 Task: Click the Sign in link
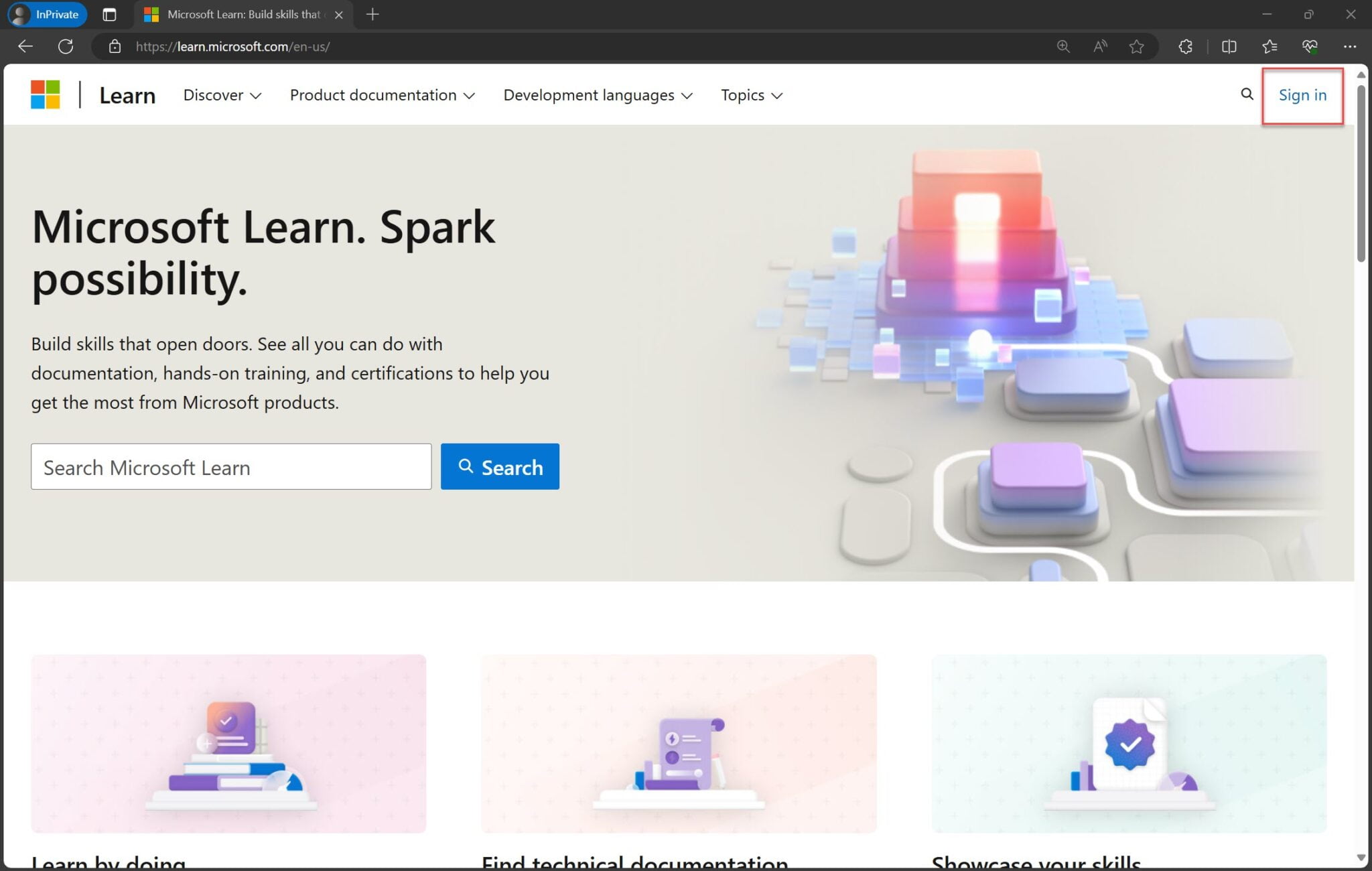coord(1302,95)
